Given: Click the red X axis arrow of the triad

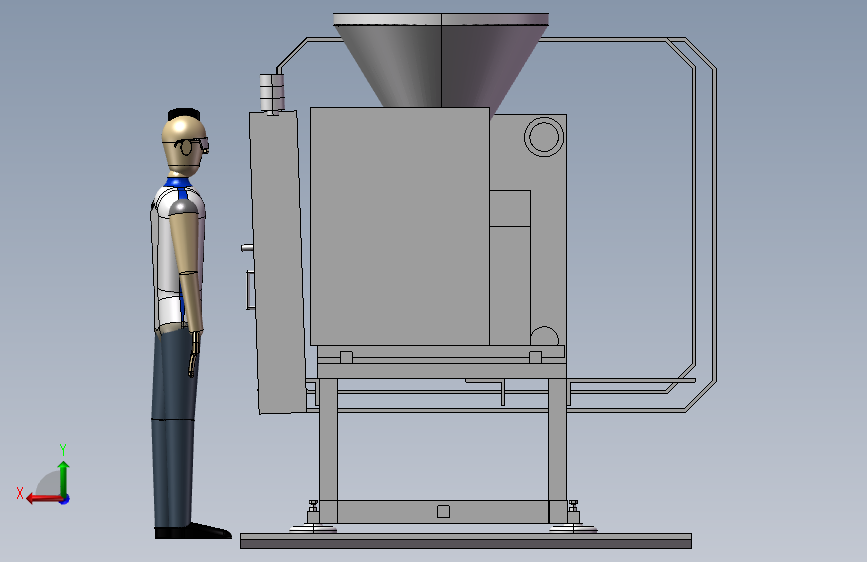Looking at the screenshot, I should tap(43, 499).
